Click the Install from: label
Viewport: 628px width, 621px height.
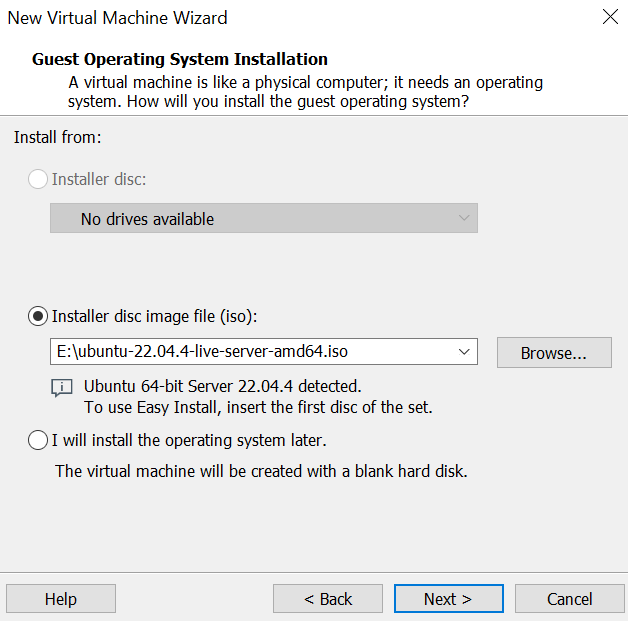coord(58,137)
